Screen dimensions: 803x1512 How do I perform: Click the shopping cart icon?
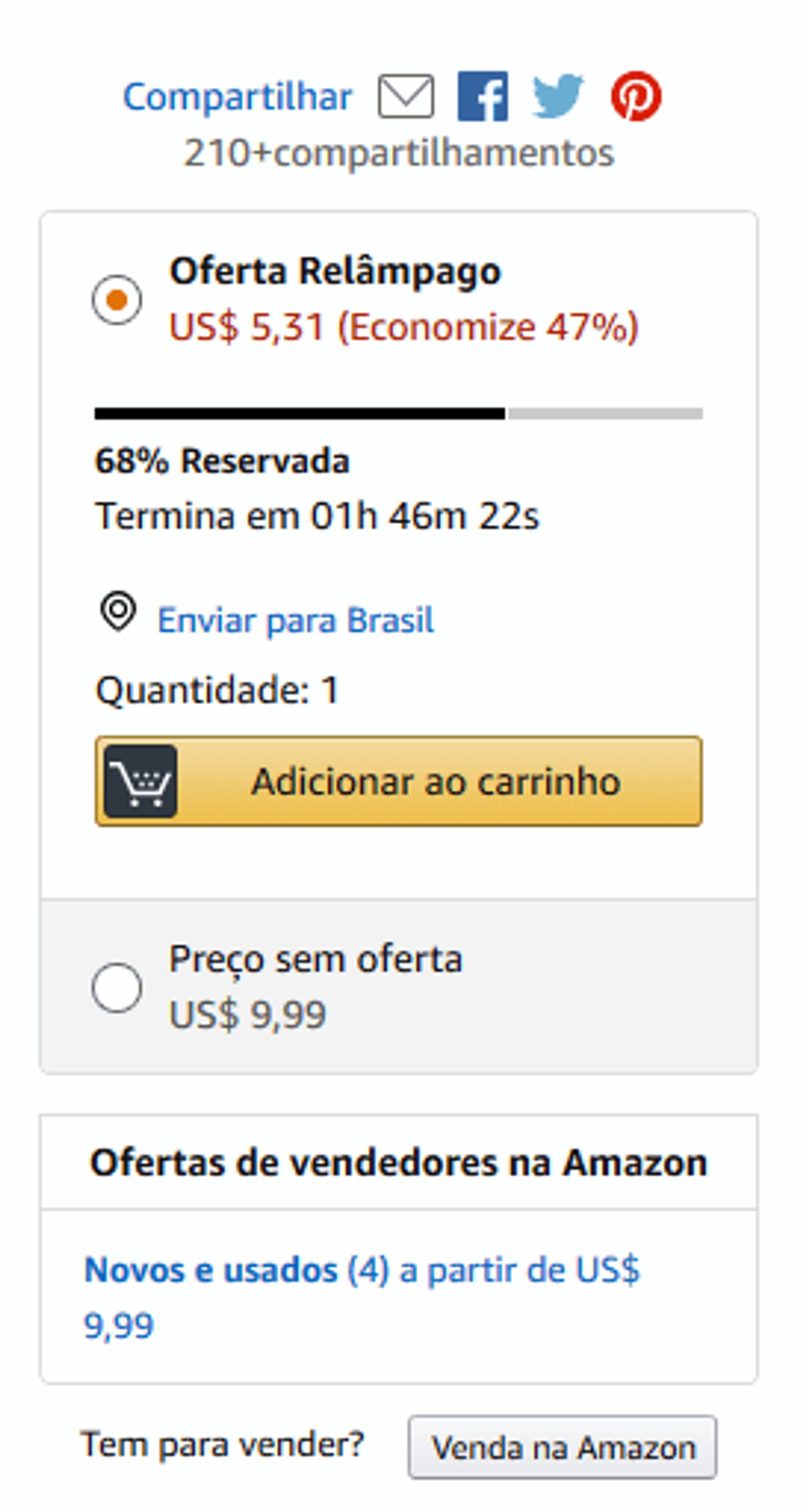pyautogui.click(x=141, y=781)
